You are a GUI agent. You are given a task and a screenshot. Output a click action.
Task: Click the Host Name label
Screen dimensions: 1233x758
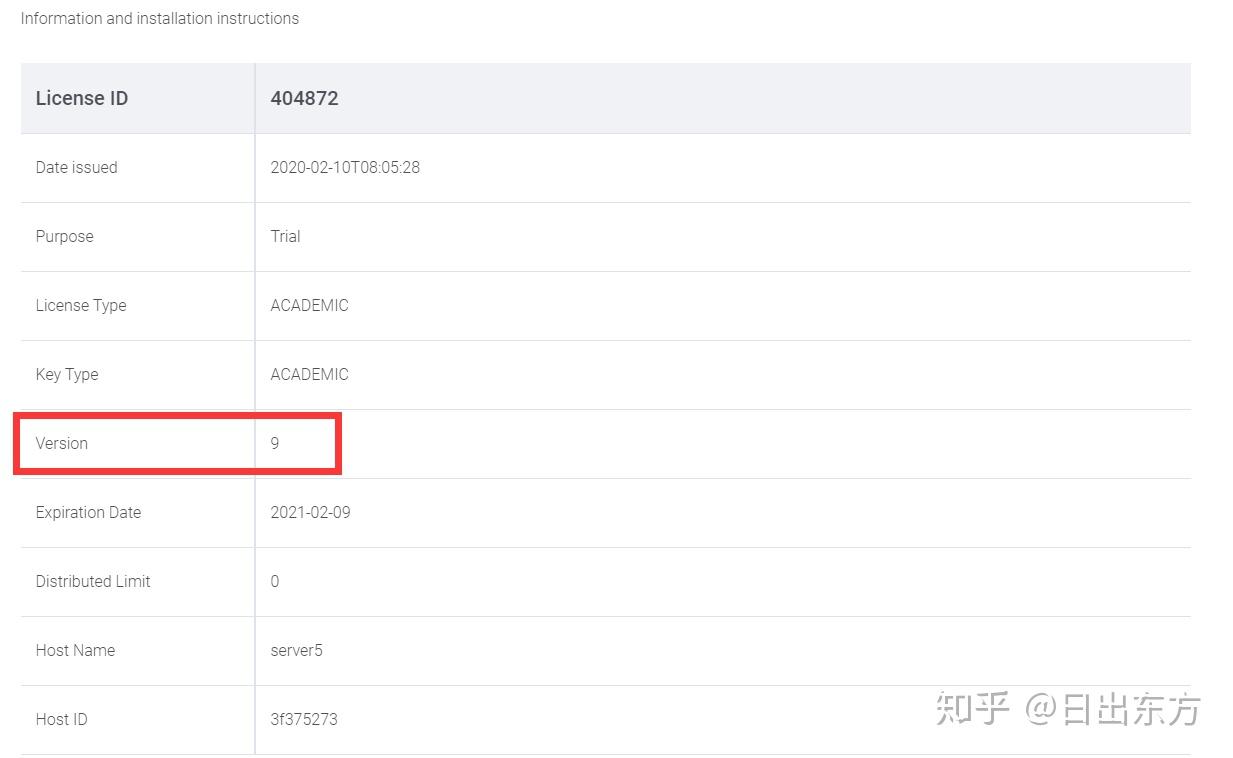75,650
